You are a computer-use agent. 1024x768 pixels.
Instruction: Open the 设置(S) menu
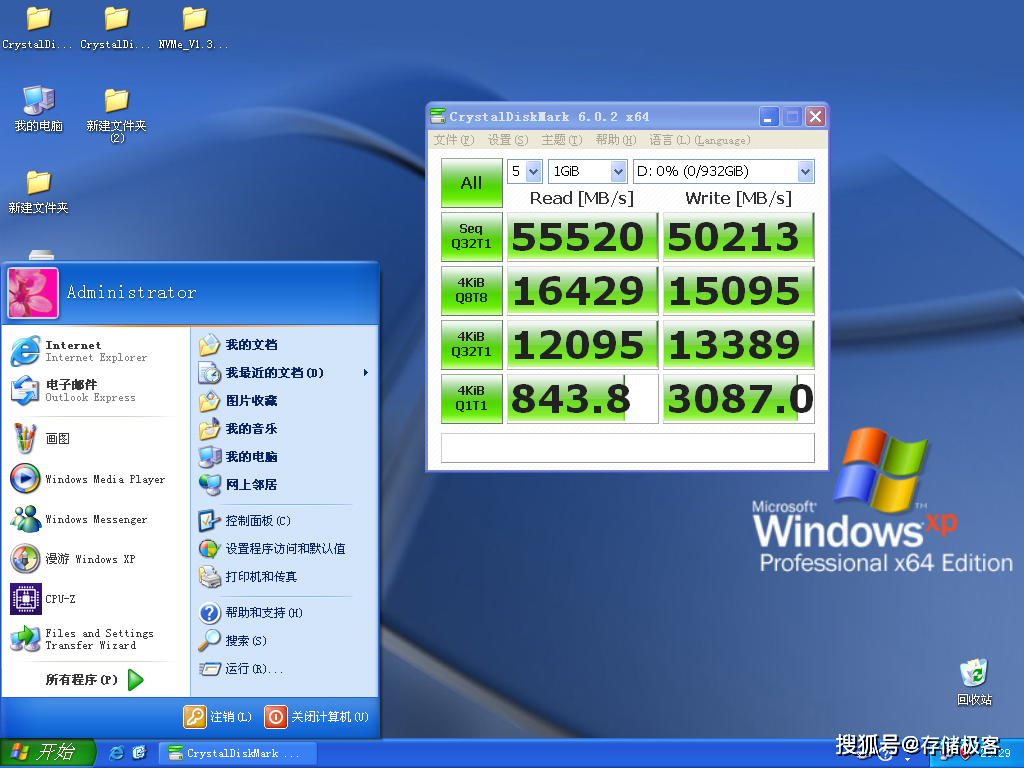[x=507, y=140]
